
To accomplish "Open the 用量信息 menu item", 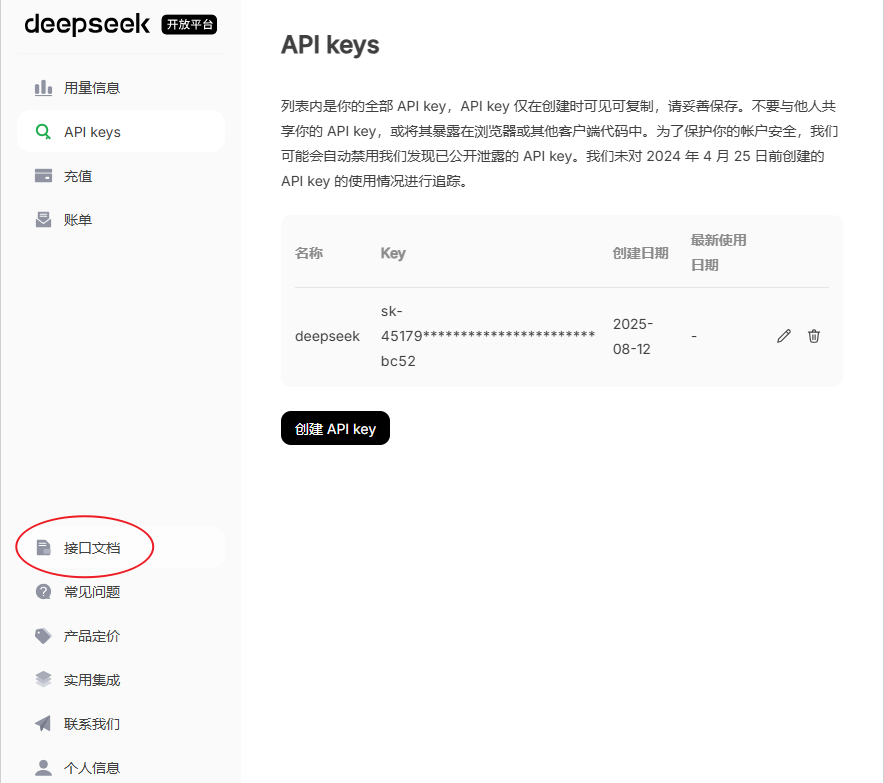I will tap(121, 88).
